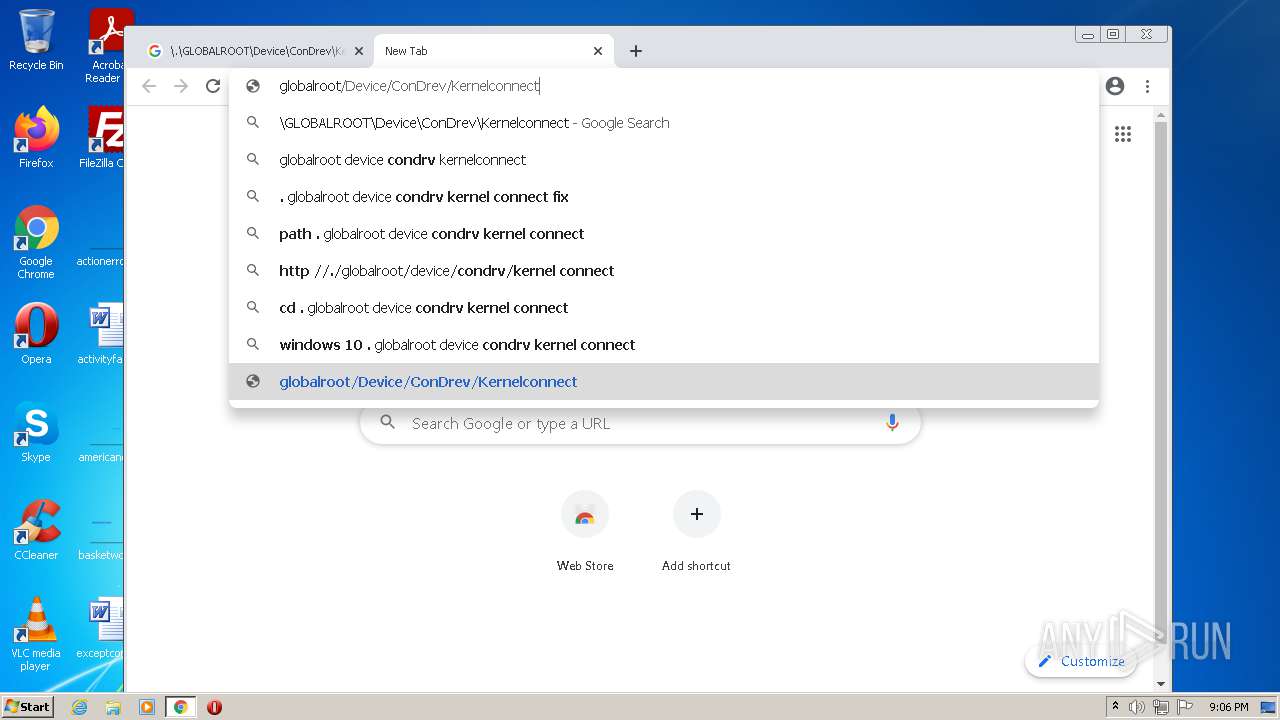Click the Google search box
This screenshot has height=720, width=1280.
pos(640,423)
